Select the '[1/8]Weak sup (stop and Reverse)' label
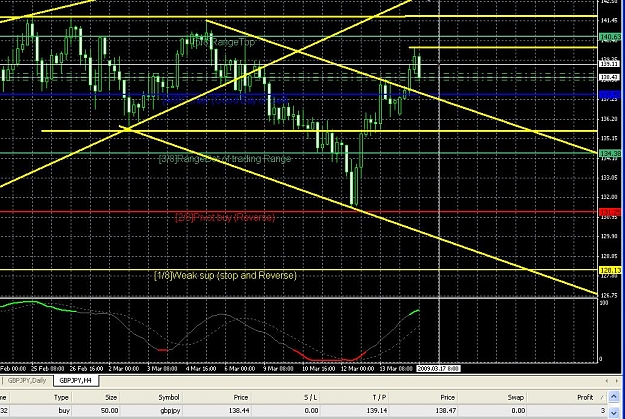 pyautogui.click(x=225, y=275)
